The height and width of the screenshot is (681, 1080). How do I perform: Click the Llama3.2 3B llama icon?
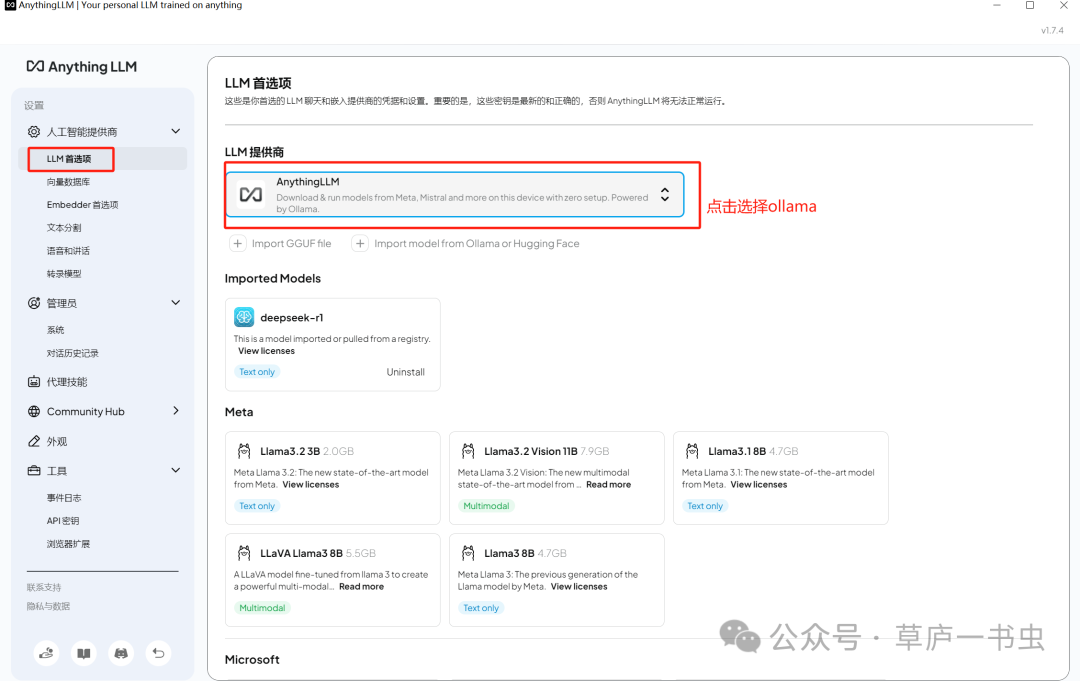(x=244, y=451)
